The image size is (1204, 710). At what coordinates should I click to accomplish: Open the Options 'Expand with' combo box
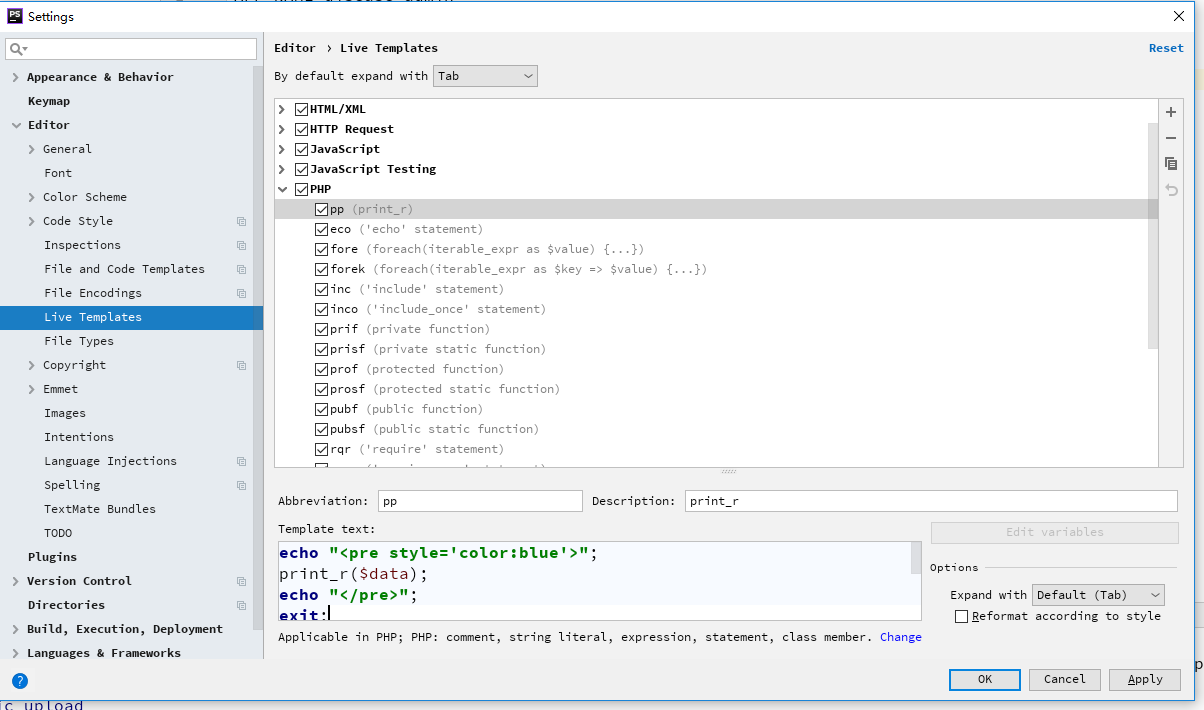[1098, 595]
